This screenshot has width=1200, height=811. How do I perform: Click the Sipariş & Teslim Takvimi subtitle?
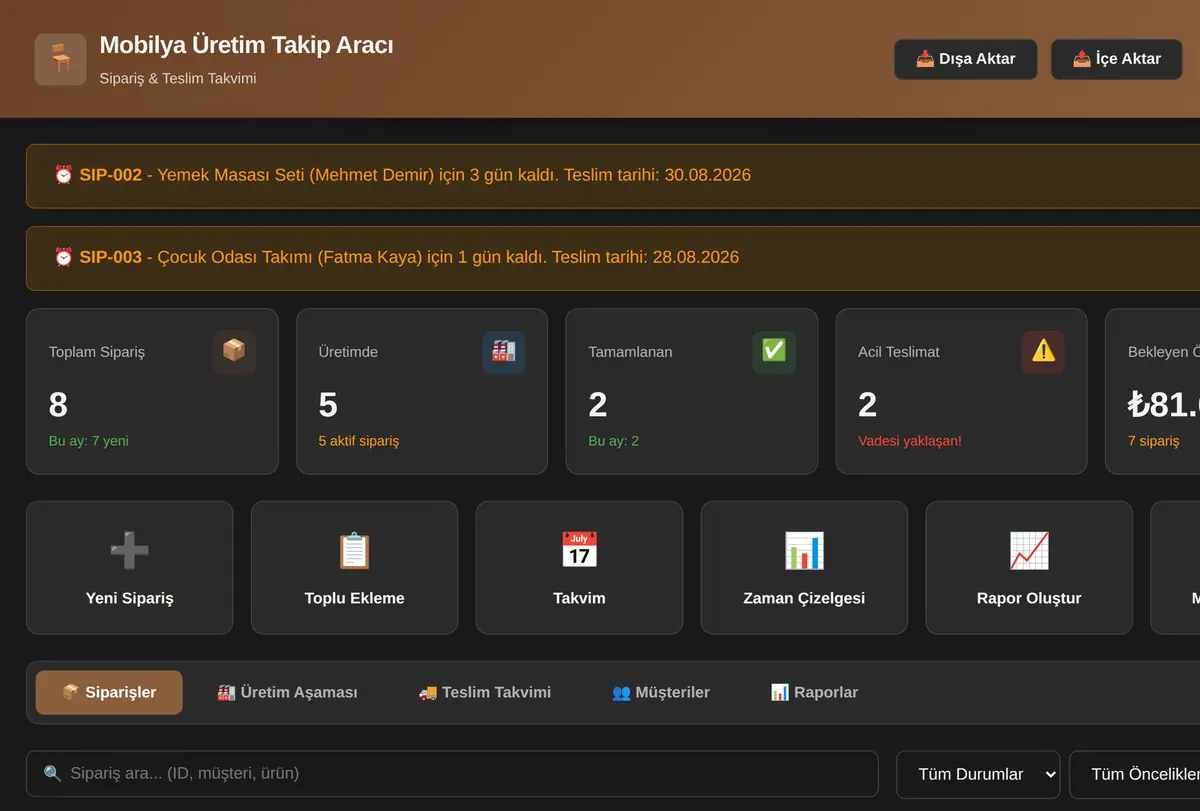click(178, 78)
